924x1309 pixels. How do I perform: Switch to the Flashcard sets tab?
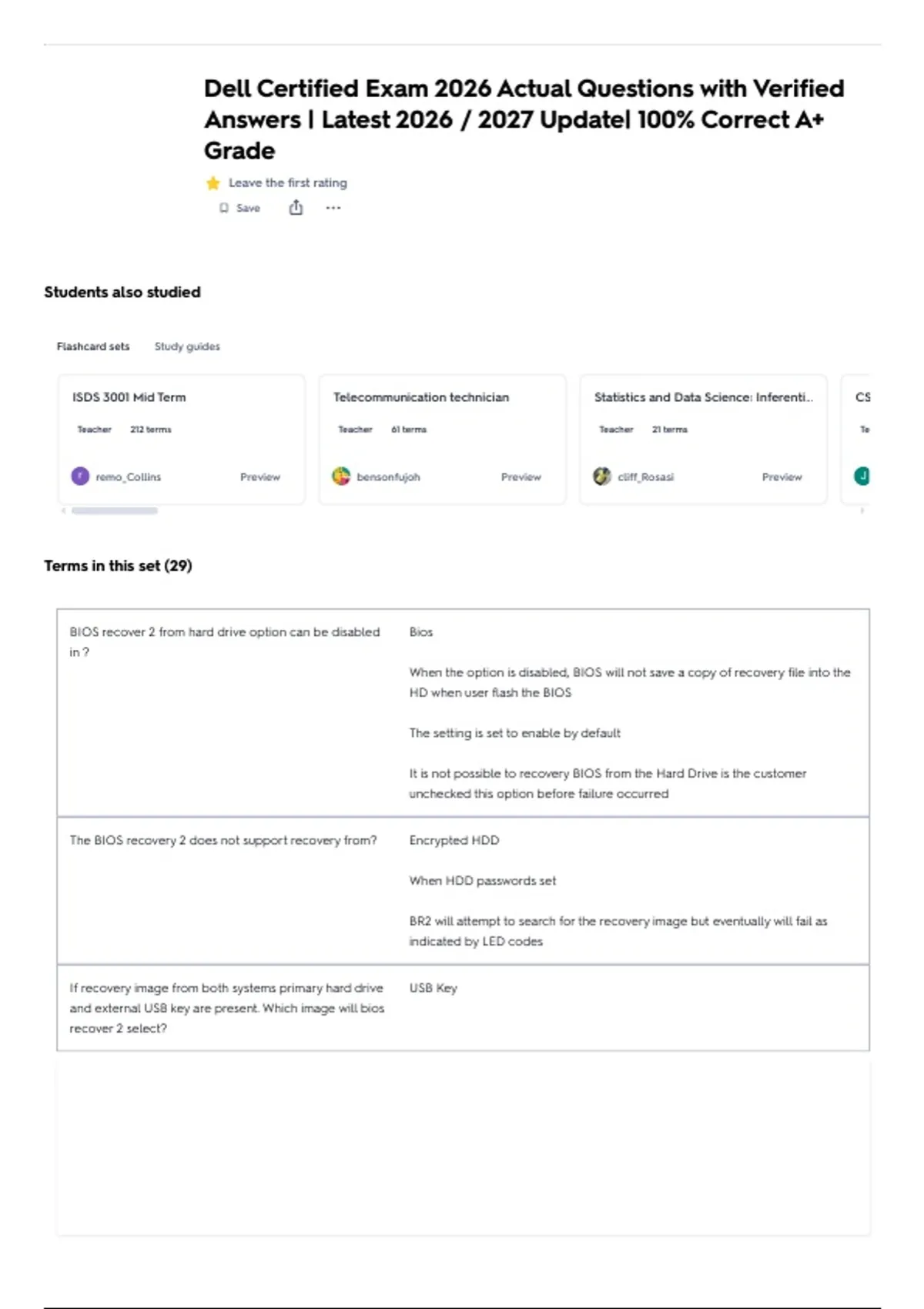pyautogui.click(x=93, y=346)
